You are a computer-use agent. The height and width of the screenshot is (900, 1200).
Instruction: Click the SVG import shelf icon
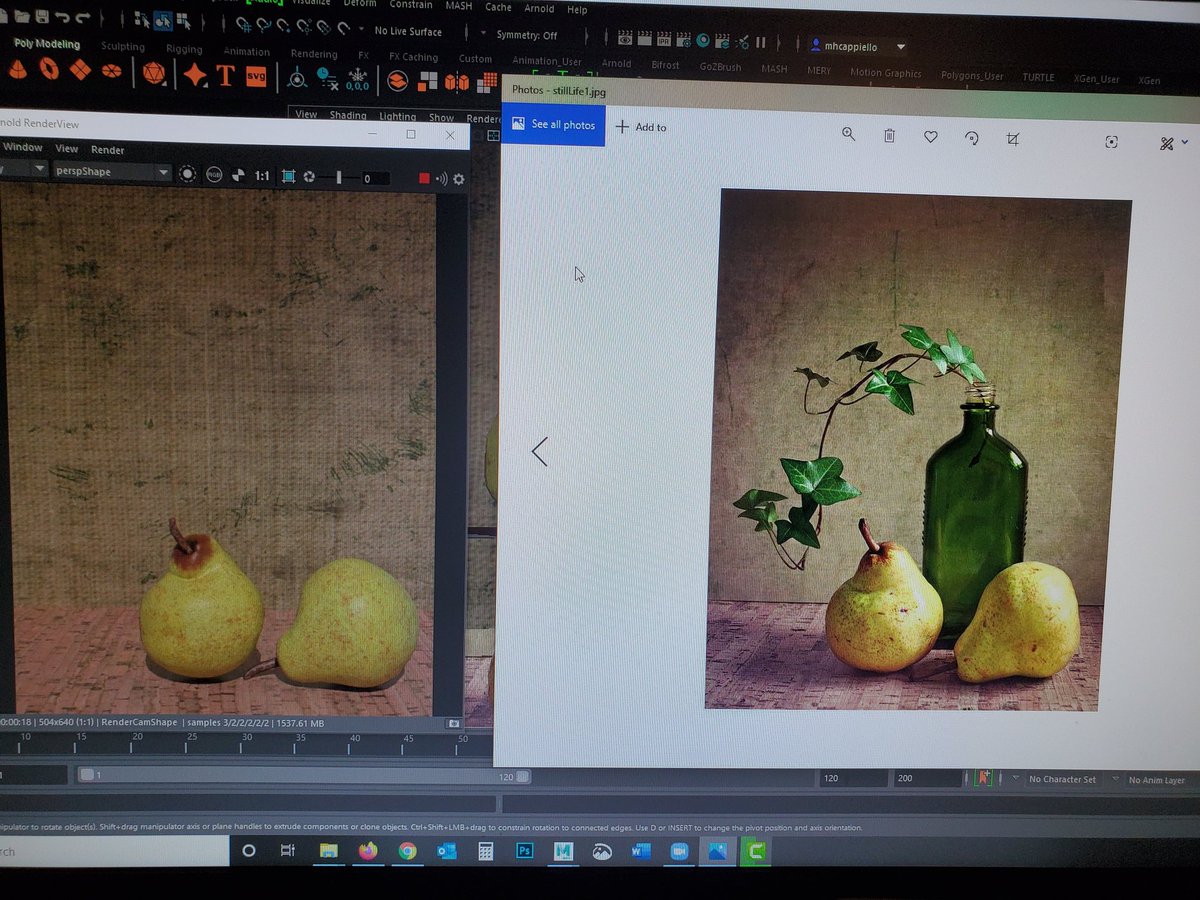point(256,76)
